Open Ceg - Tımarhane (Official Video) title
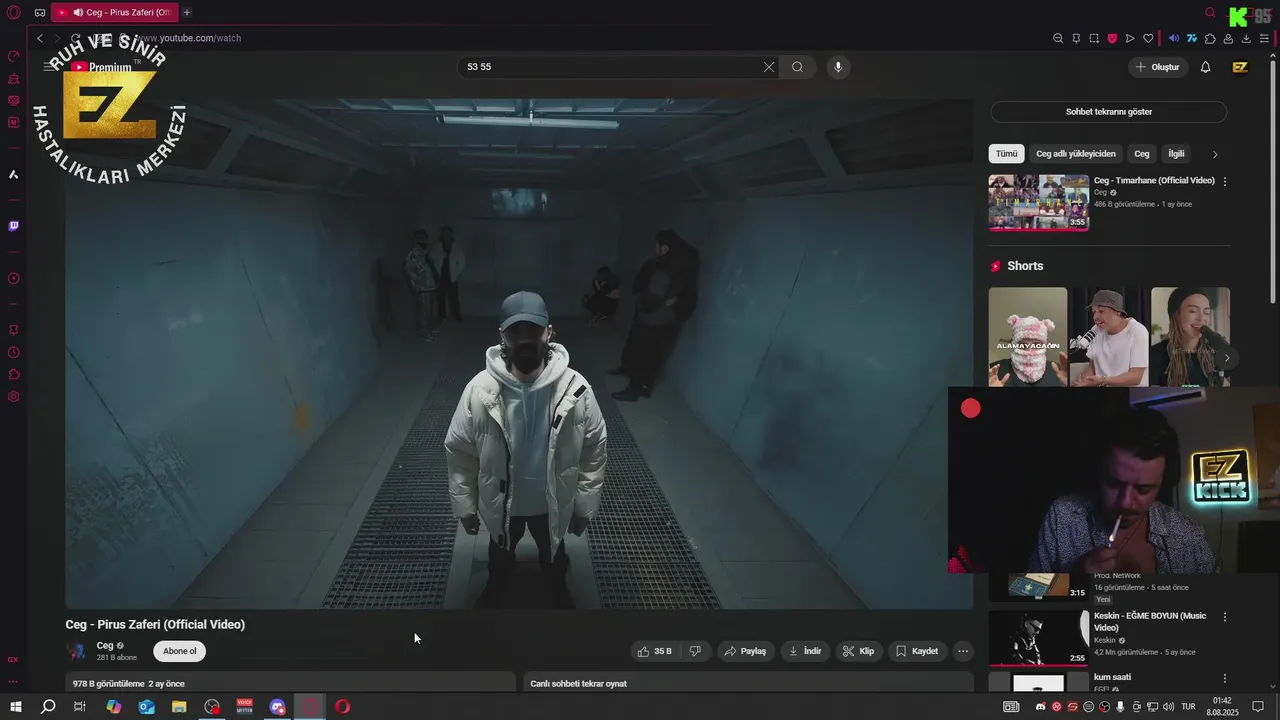Image resolution: width=1280 pixels, height=720 pixels. click(1154, 181)
